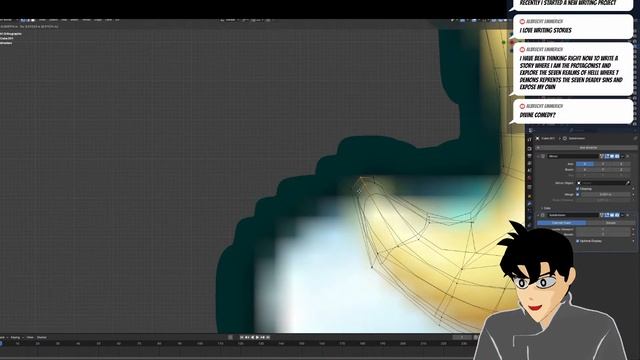Screen dimensions: 640x360
Task: Open the Scene properties tab icon
Action: click(529, 170)
